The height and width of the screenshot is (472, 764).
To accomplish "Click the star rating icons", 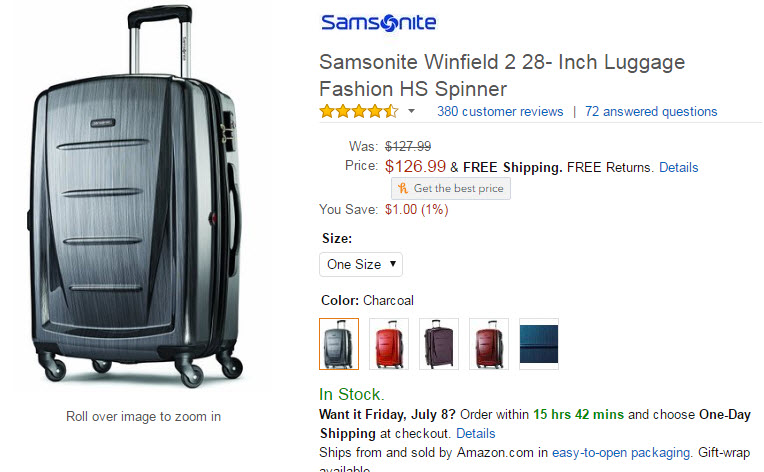I will (358, 111).
